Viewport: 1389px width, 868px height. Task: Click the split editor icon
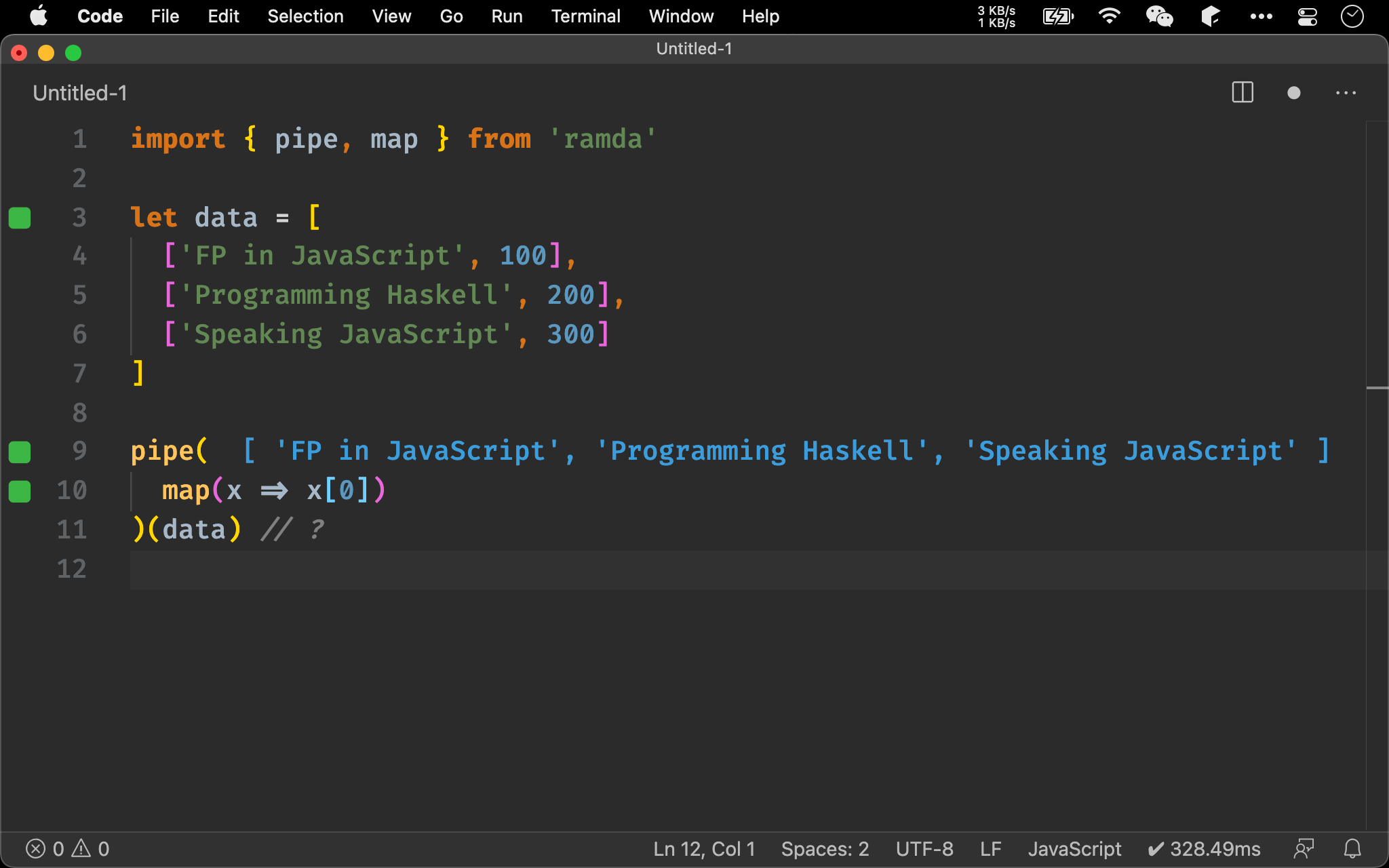(1243, 93)
